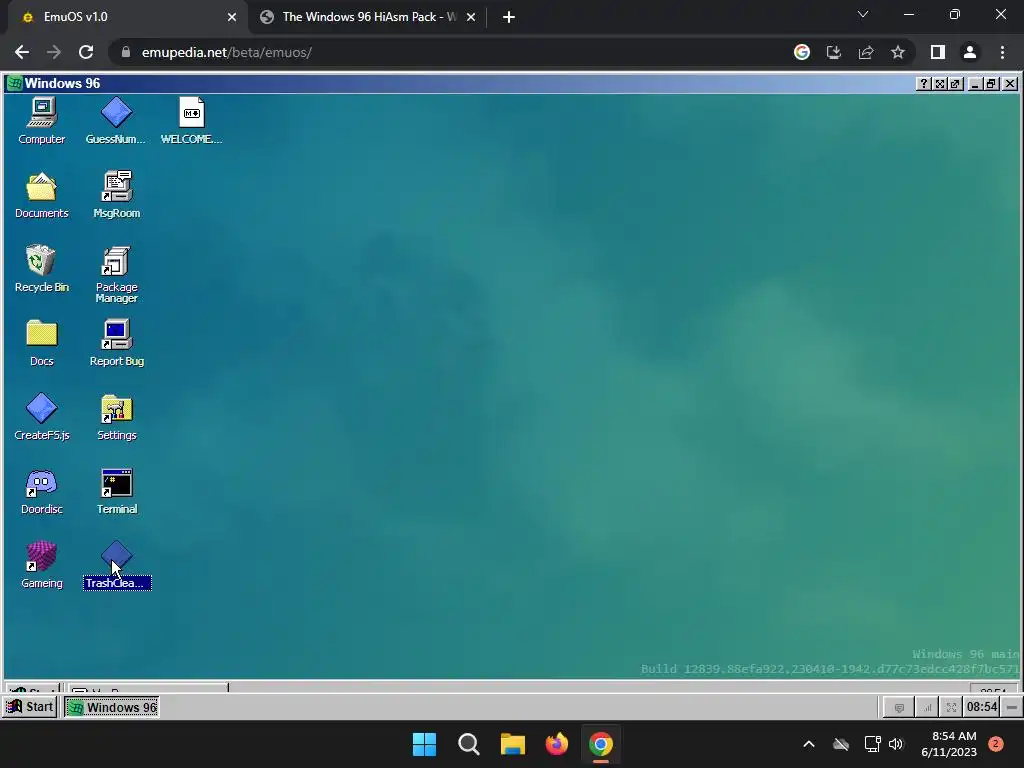The image size is (1024, 768).
Task: Click the install app icon in address bar
Action: click(834, 52)
